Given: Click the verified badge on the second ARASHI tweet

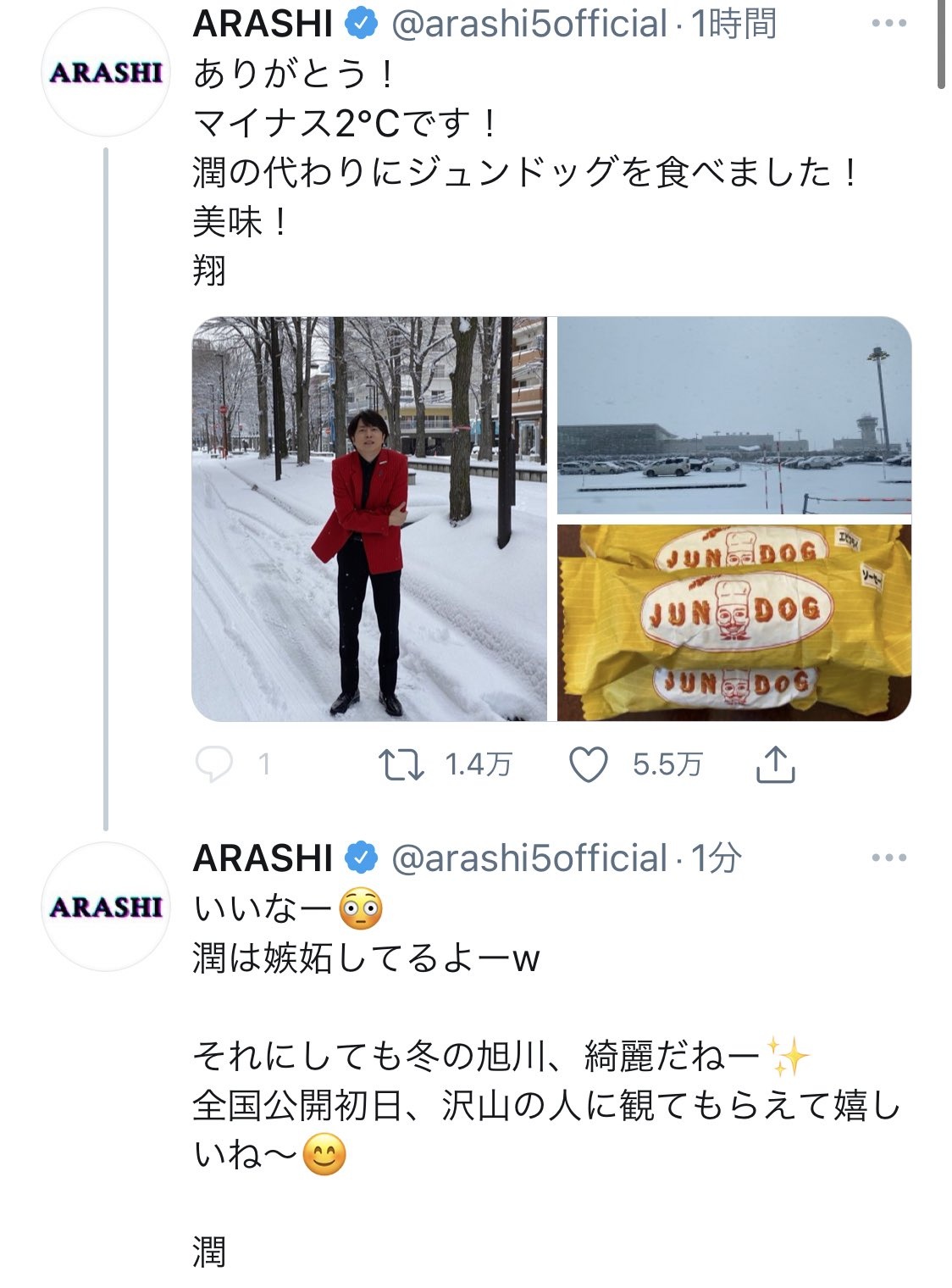Looking at the screenshot, I should pos(361,858).
